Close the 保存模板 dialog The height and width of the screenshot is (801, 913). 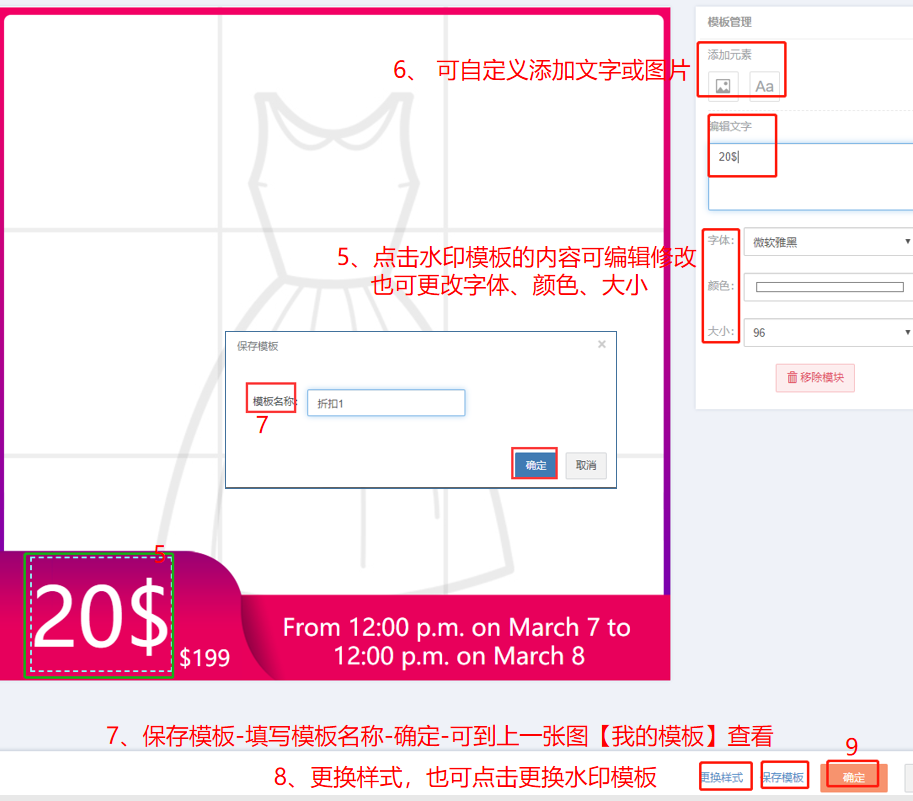coord(602,345)
